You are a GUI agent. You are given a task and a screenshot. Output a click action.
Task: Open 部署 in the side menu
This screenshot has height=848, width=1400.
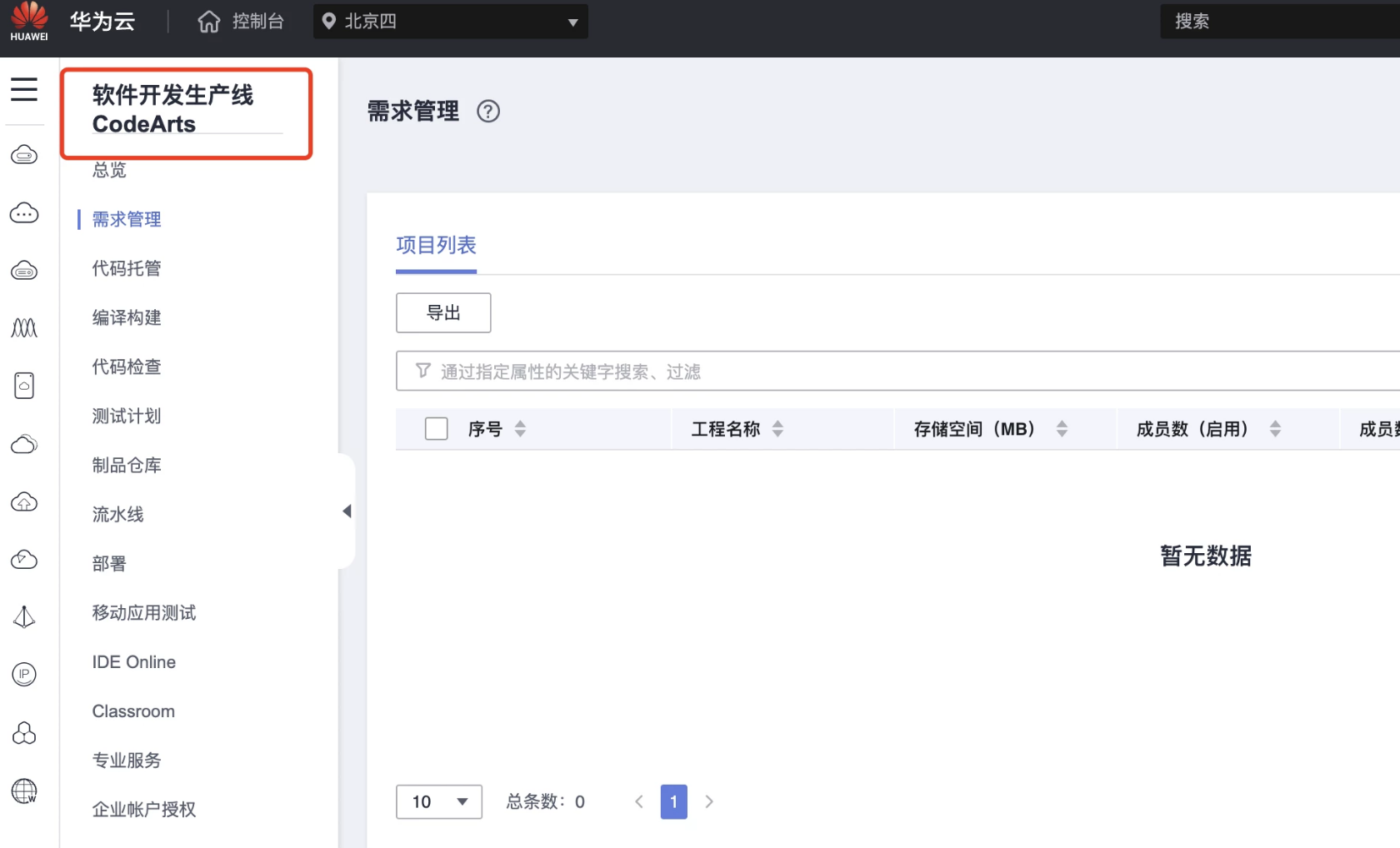[109, 563]
